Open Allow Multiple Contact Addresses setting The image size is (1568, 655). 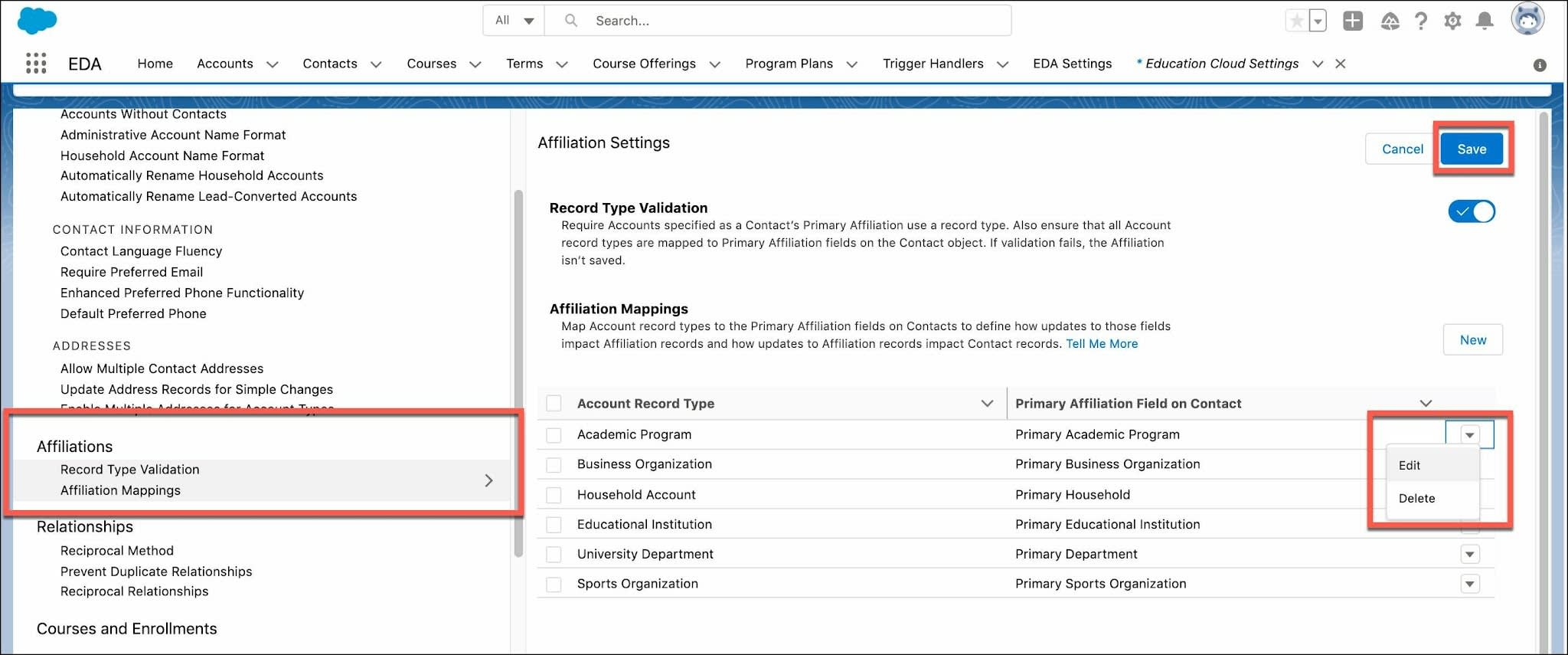162,368
